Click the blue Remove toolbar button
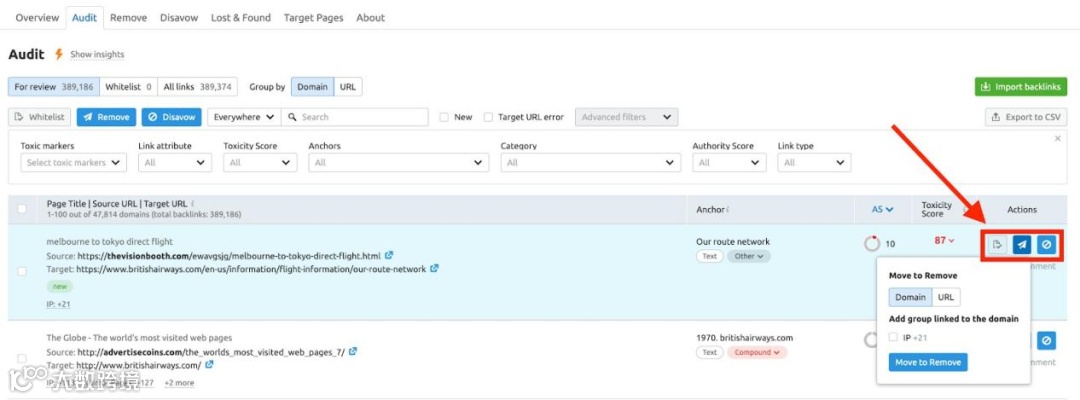Viewport: 1080px width, 400px height. [106, 117]
